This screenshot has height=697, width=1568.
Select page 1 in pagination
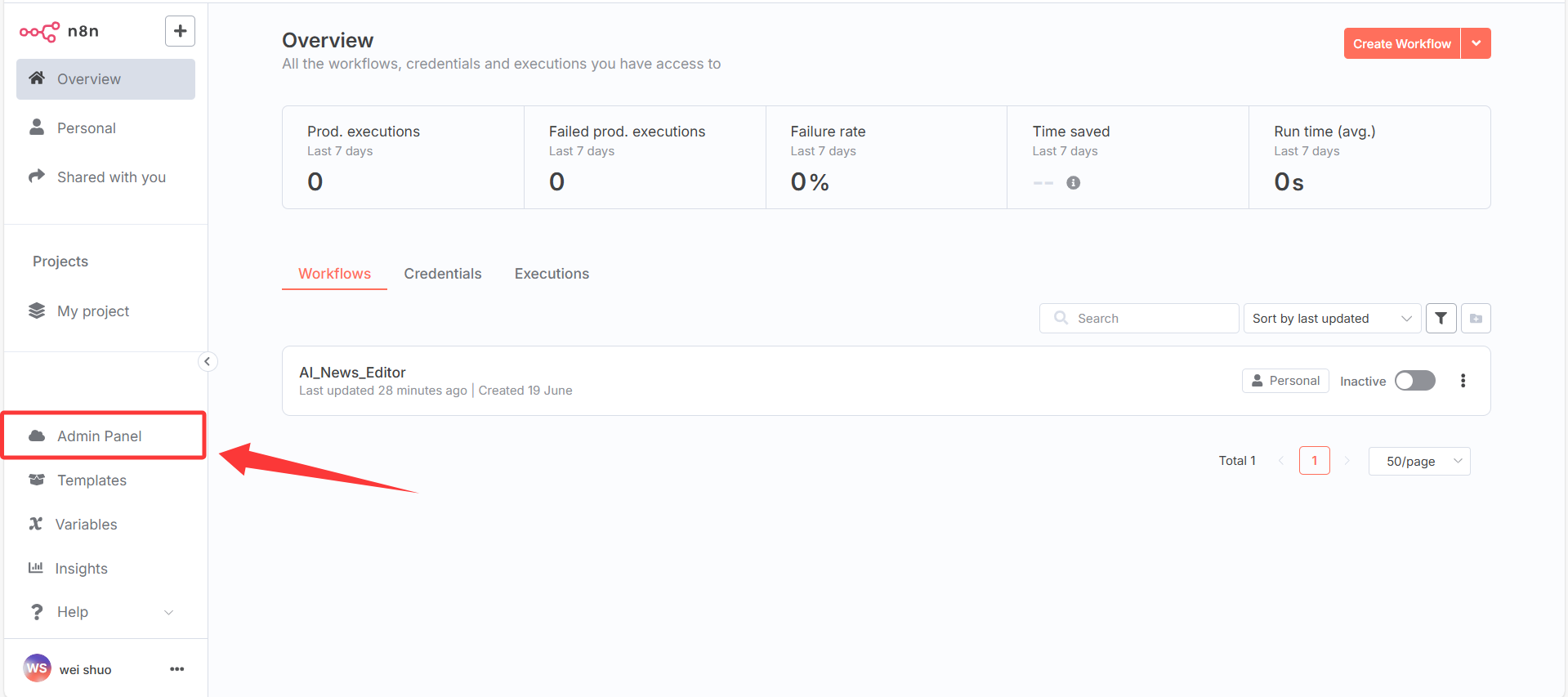1314,461
